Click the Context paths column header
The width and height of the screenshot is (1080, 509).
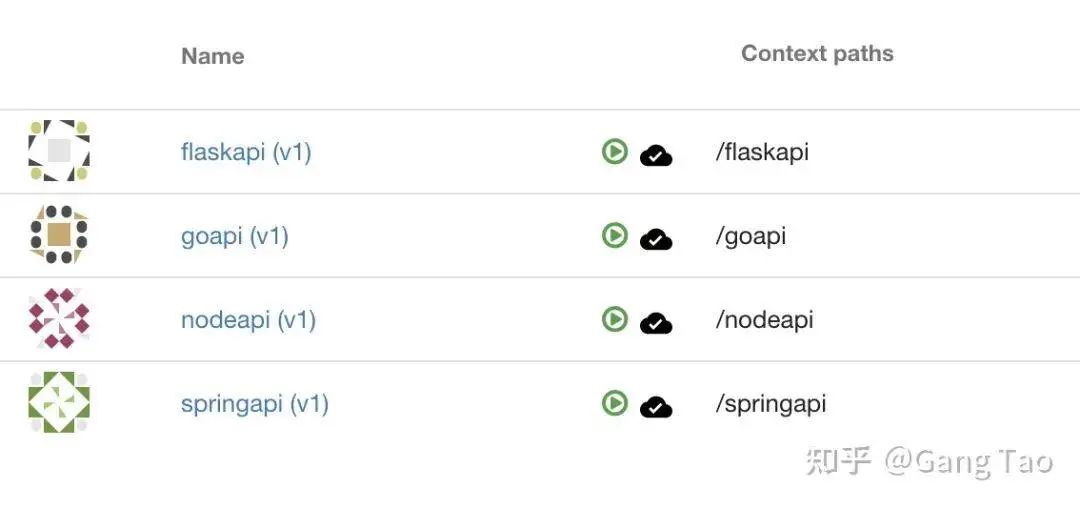tap(817, 53)
